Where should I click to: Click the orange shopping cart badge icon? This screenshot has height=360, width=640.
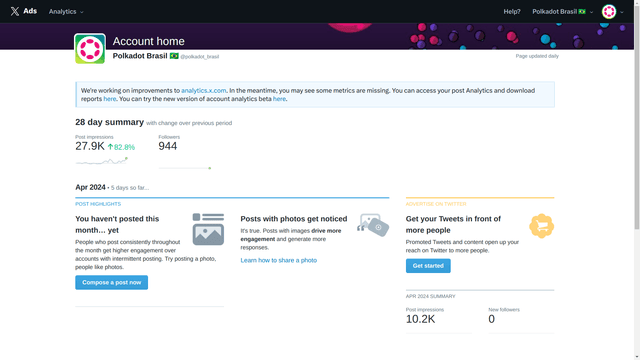pos(541,226)
